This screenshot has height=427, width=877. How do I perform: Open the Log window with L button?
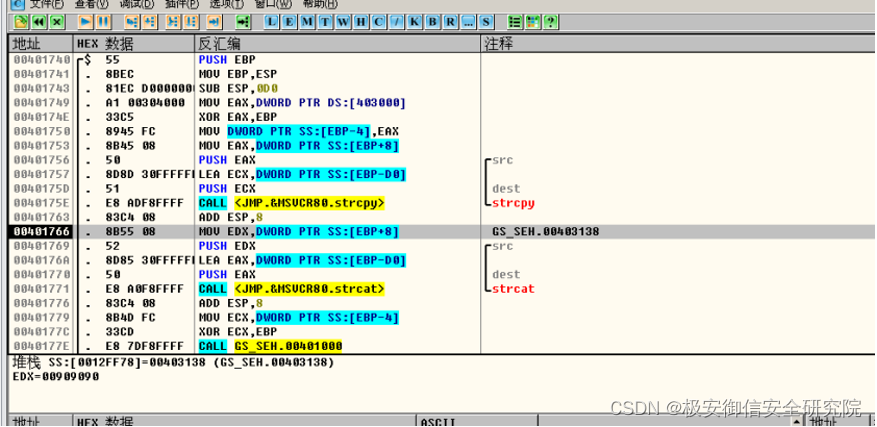(x=271, y=22)
